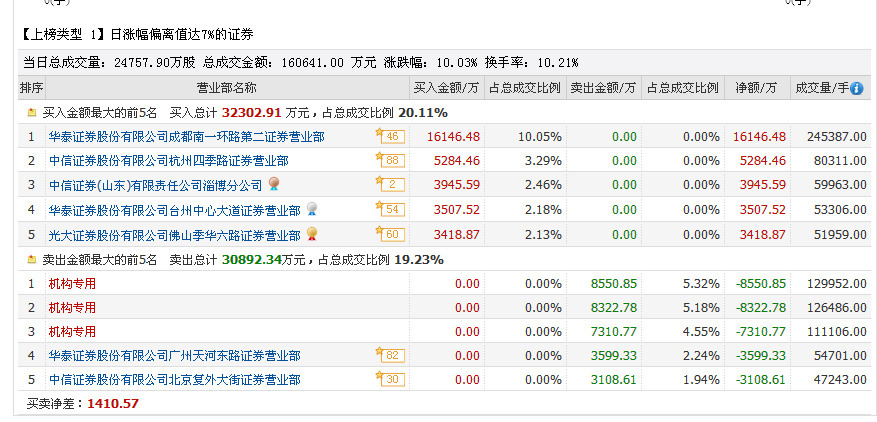The height and width of the screenshot is (422, 877).
Task: Click the info icon next to 成交量/手
Action: pos(856,88)
